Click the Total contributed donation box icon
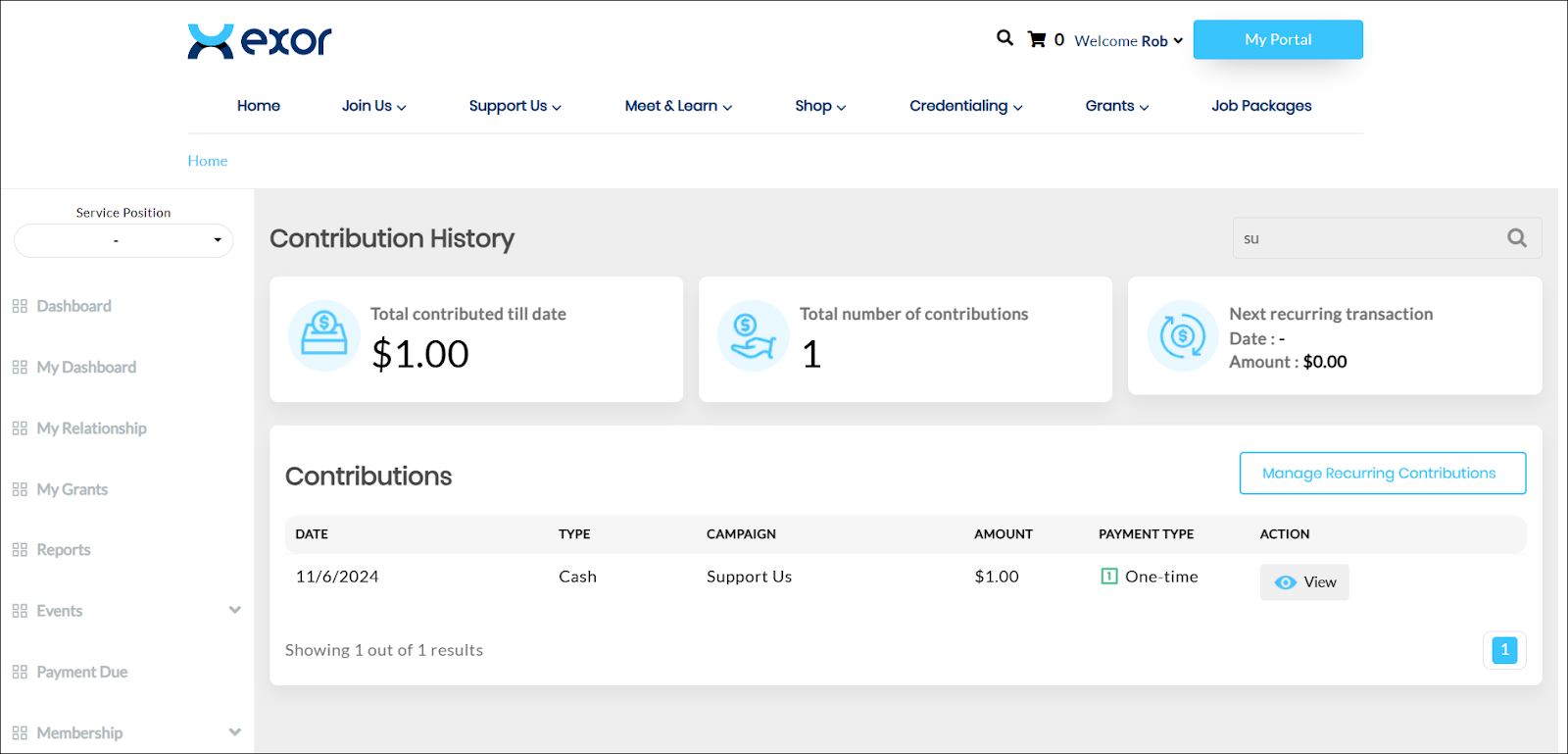 (324, 335)
